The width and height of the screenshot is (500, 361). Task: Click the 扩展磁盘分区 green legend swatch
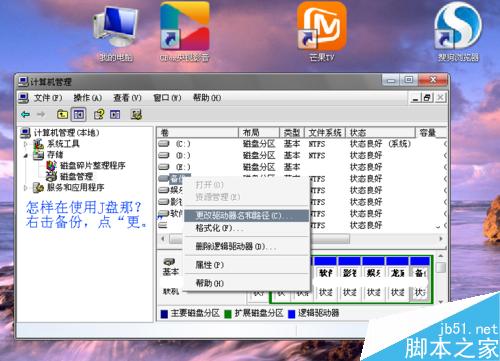coord(228,314)
